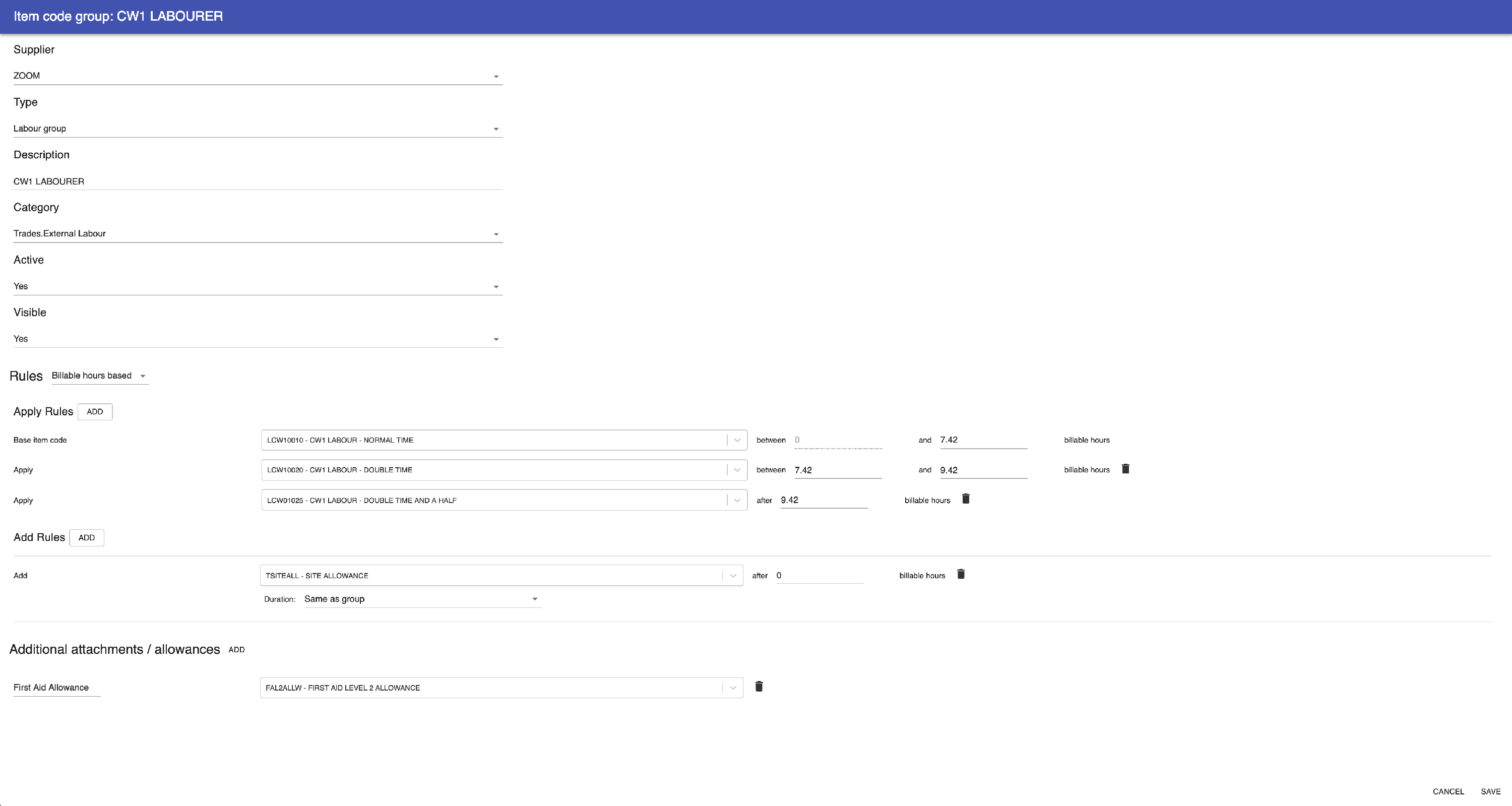Click the base rule 'between 0' field
1512x806 pixels.
point(838,440)
